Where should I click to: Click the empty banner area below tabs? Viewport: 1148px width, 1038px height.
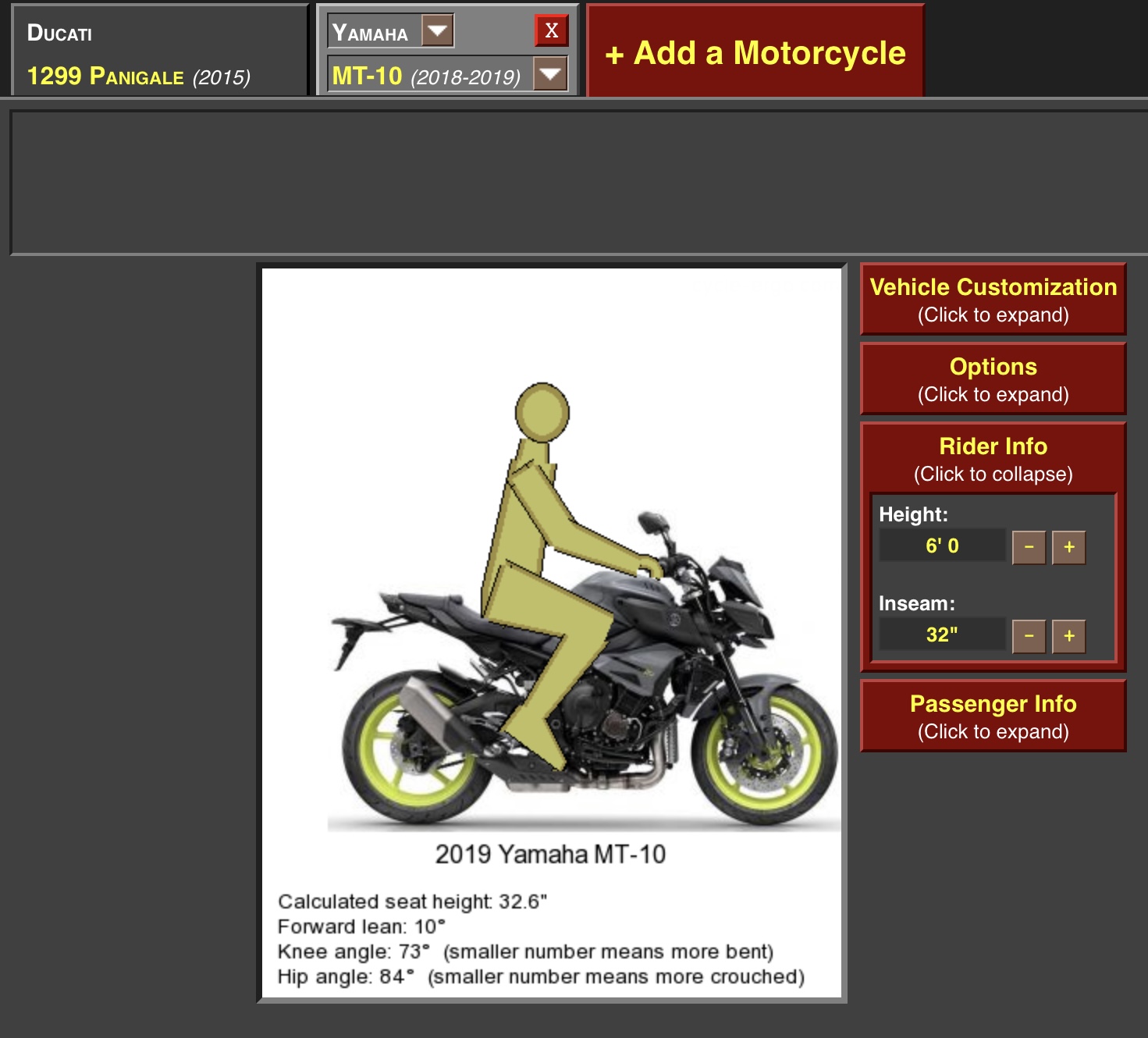click(x=578, y=183)
